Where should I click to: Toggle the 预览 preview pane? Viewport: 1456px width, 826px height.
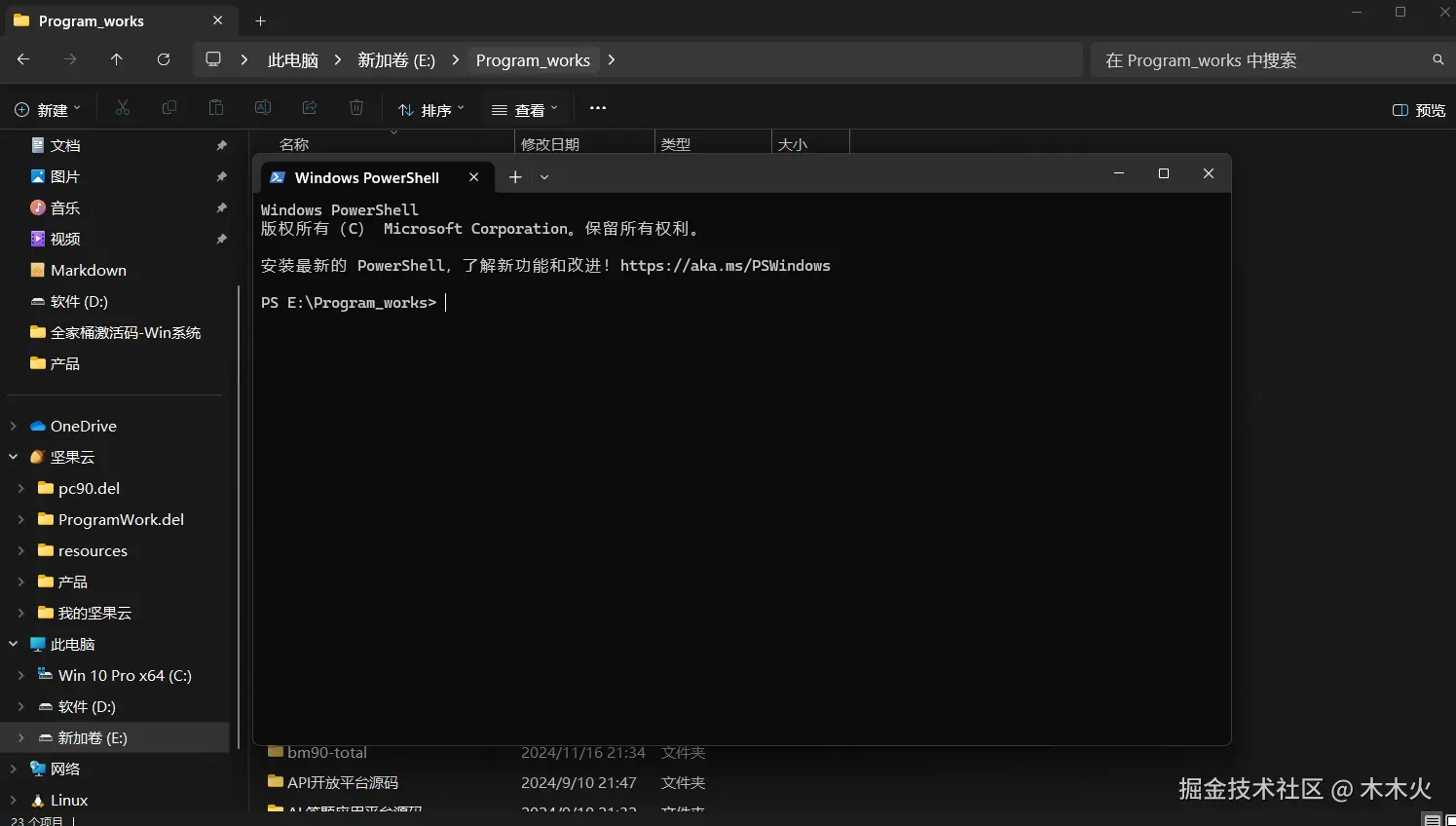click(x=1419, y=110)
